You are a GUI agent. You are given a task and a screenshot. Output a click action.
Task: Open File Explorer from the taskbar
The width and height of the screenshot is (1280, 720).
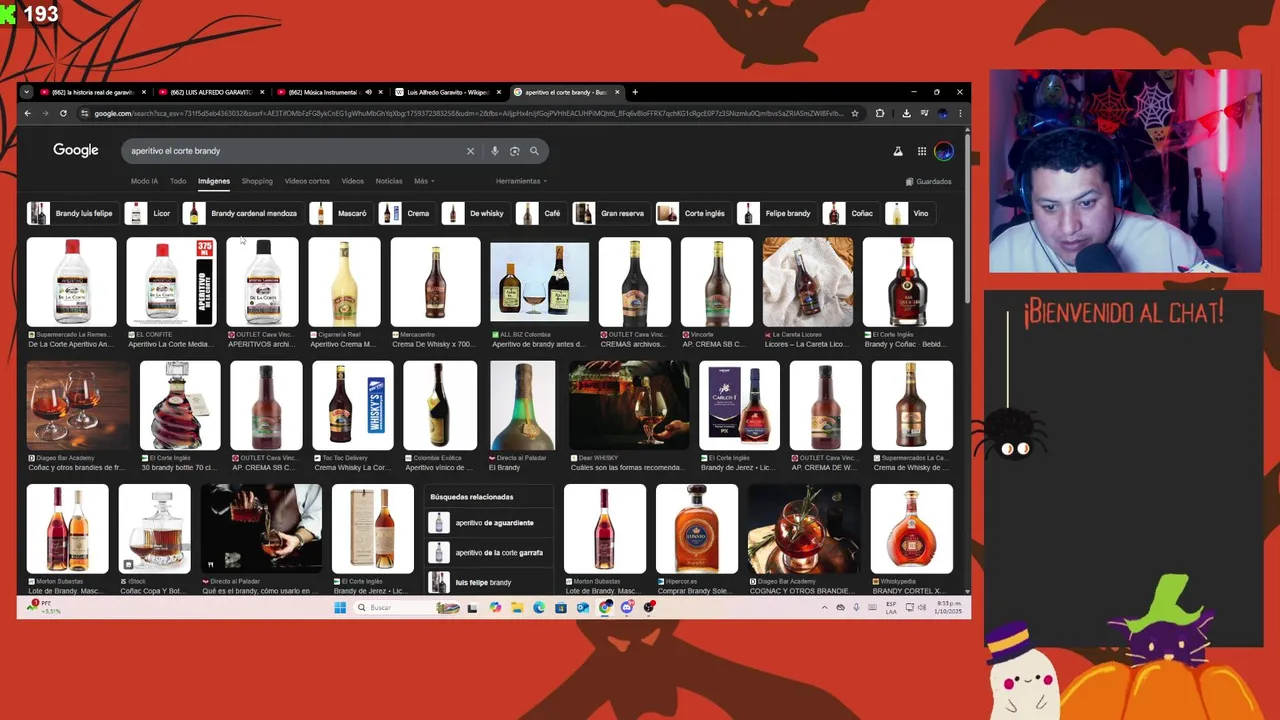(517, 608)
